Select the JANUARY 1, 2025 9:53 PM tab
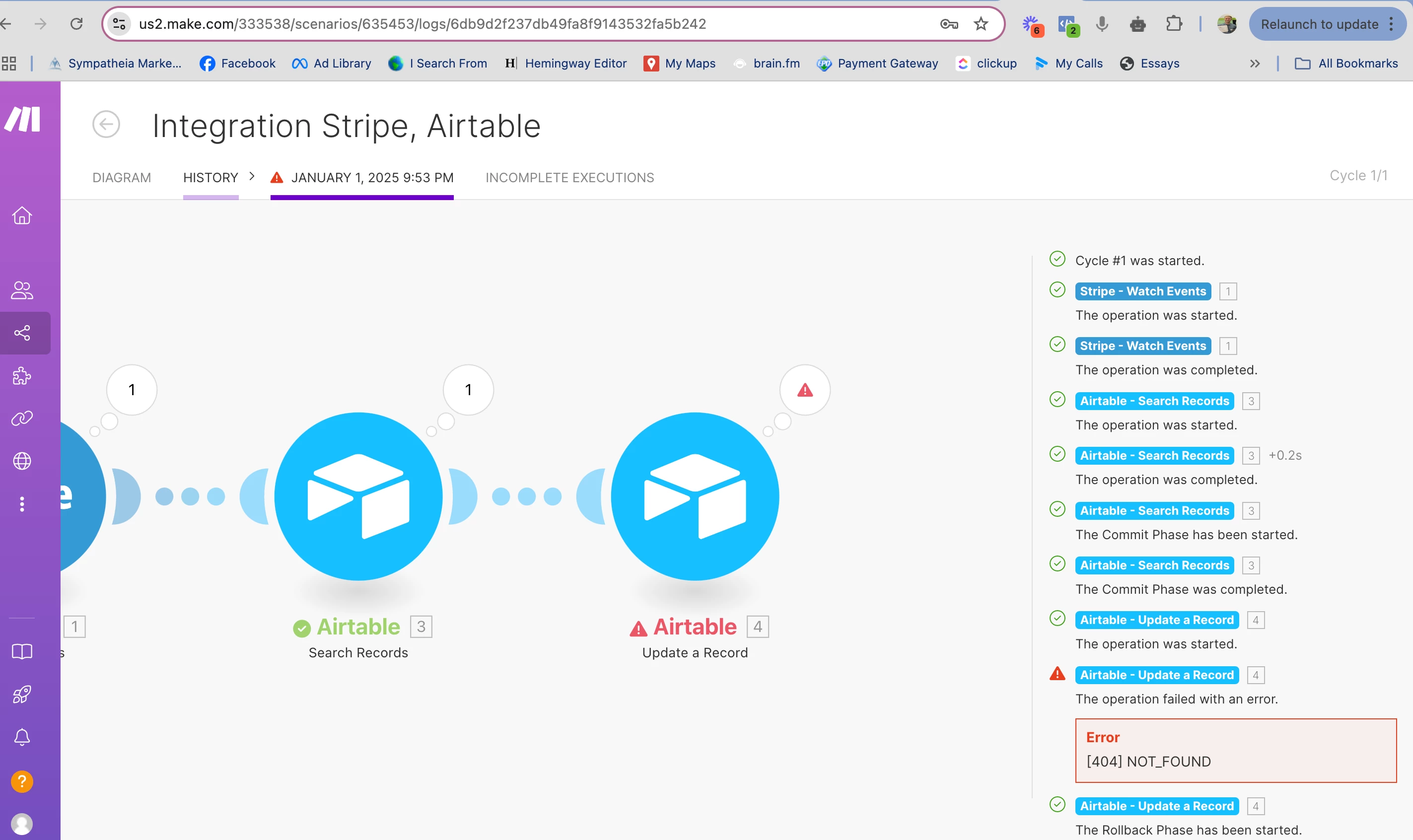The width and height of the screenshot is (1413, 840). (362, 178)
